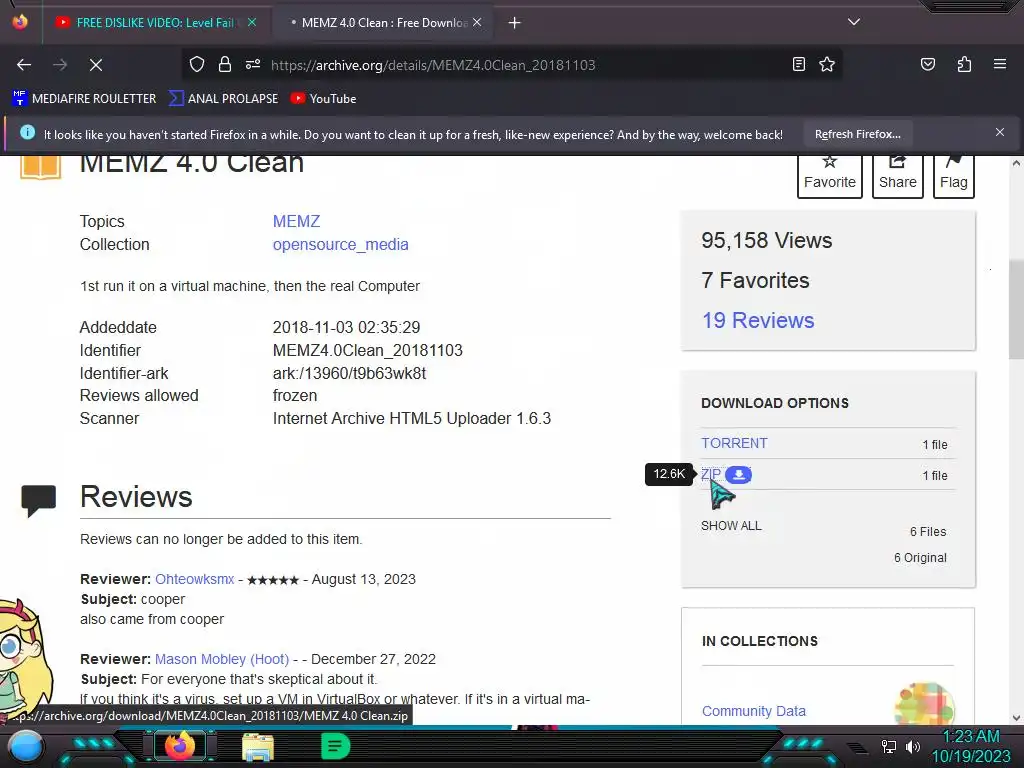1024x768 pixels.
Task: Open reviewer Mason Mobley (Hoot) link
Action: (222, 659)
